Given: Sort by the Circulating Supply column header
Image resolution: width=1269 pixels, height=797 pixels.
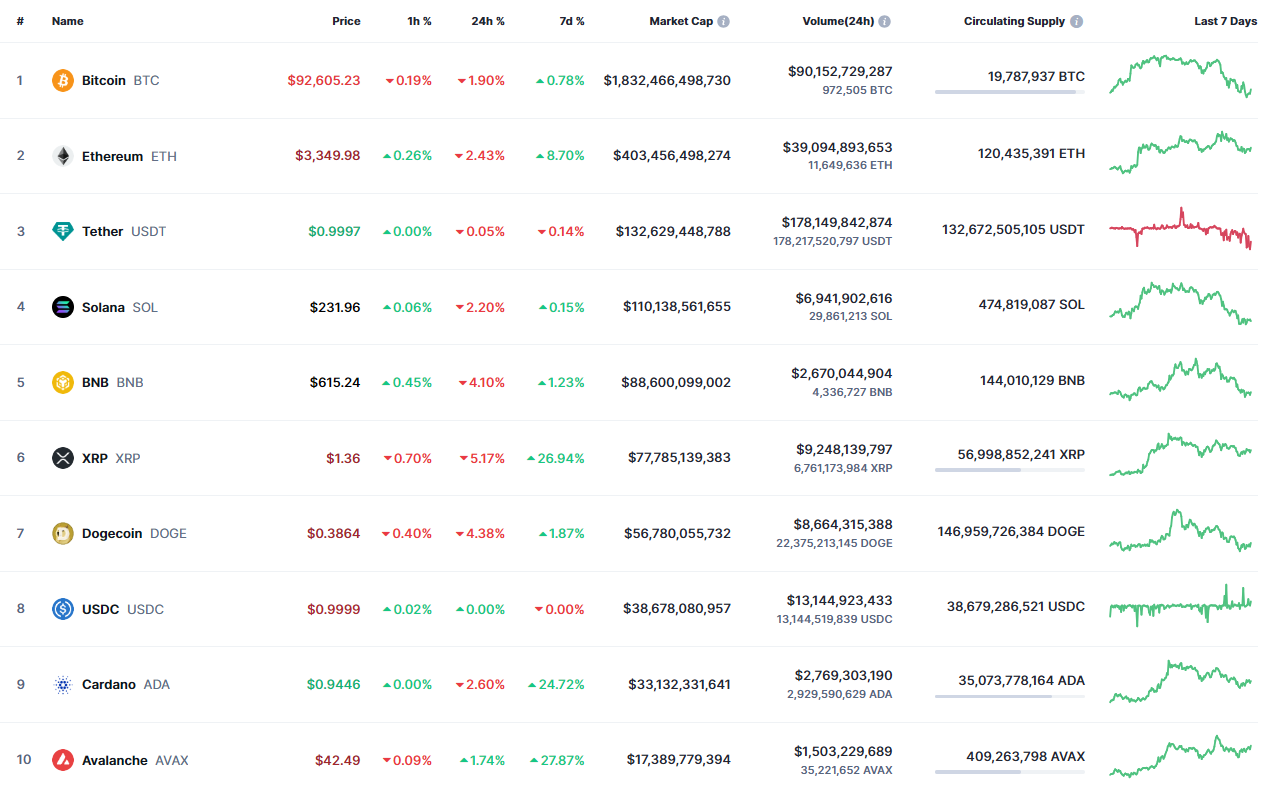Looking at the screenshot, I should pos(1014,21).
